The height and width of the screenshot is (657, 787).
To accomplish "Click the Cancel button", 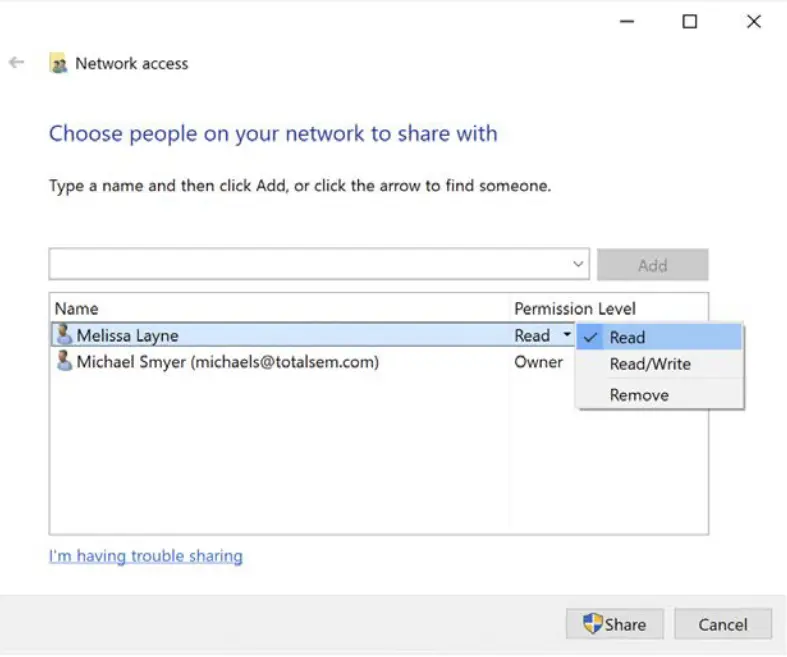I will [722, 624].
